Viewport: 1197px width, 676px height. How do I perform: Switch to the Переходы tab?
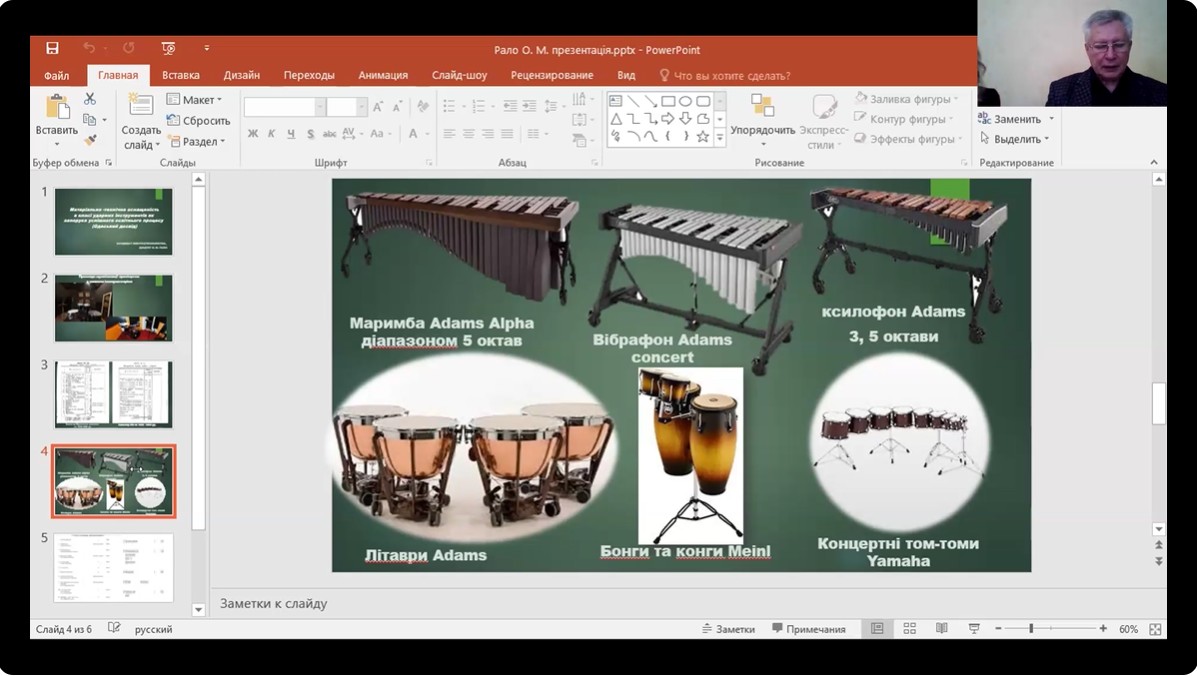[x=309, y=76]
